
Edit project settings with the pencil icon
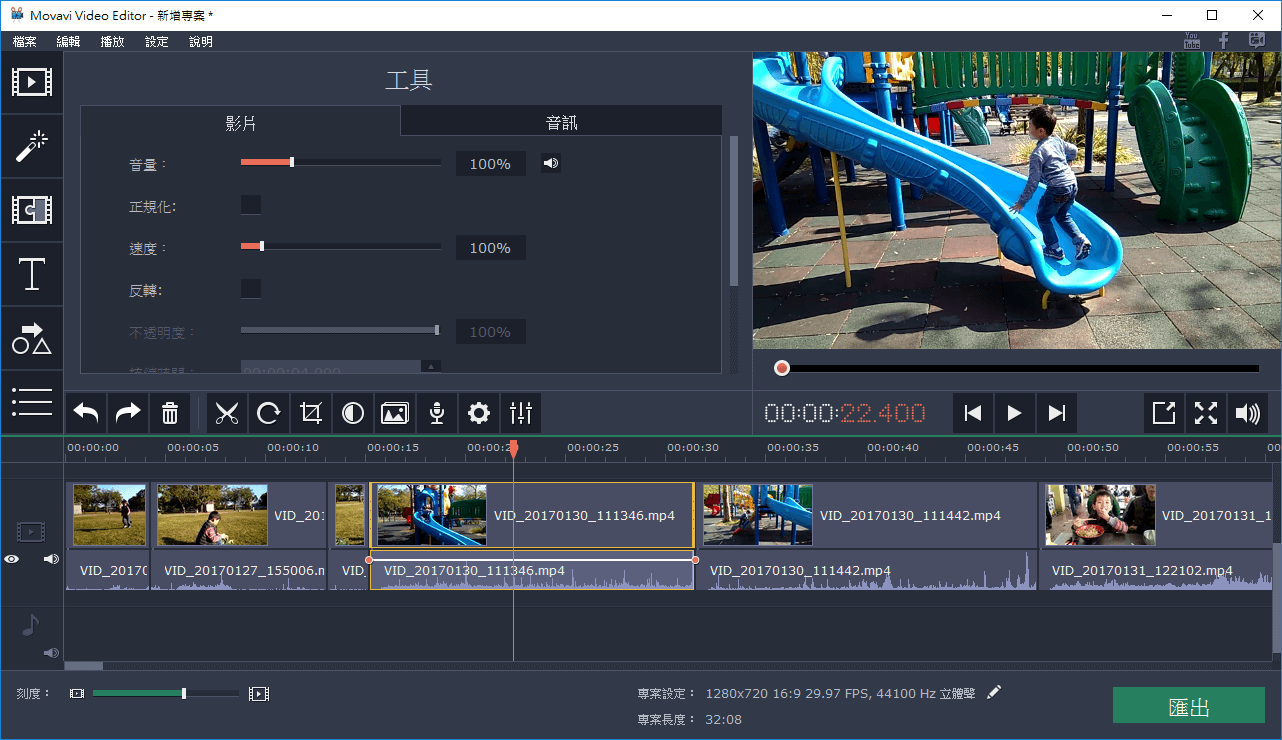[x=994, y=691]
